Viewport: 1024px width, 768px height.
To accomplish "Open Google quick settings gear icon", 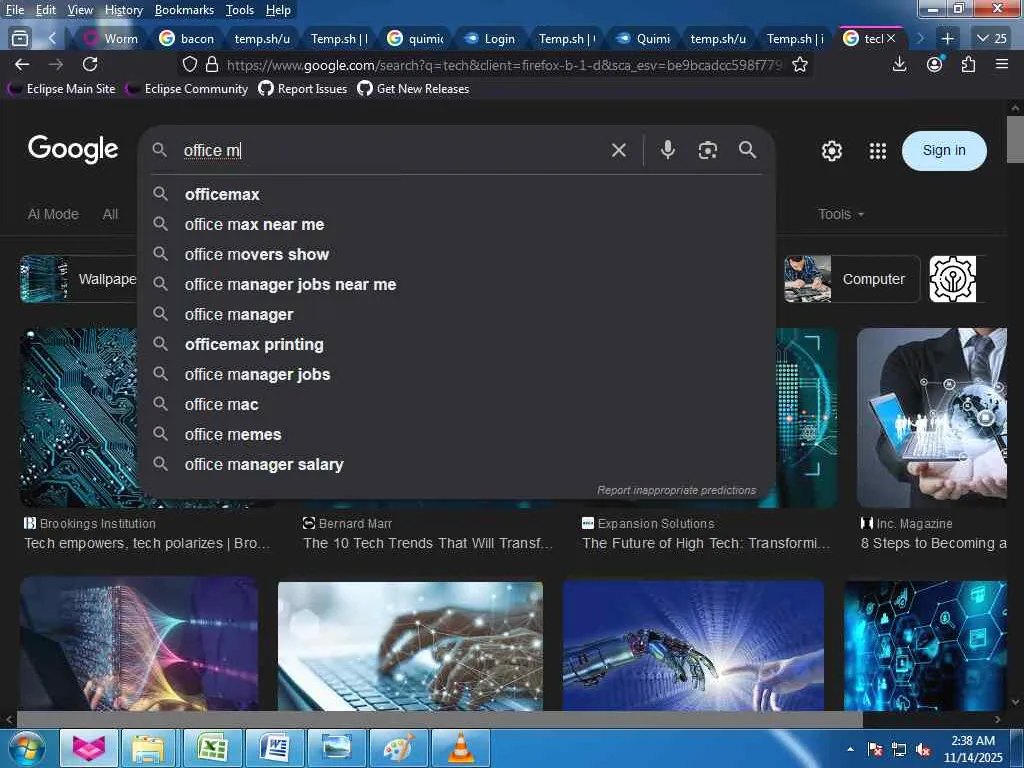I will pyautogui.click(x=831, y=151).
